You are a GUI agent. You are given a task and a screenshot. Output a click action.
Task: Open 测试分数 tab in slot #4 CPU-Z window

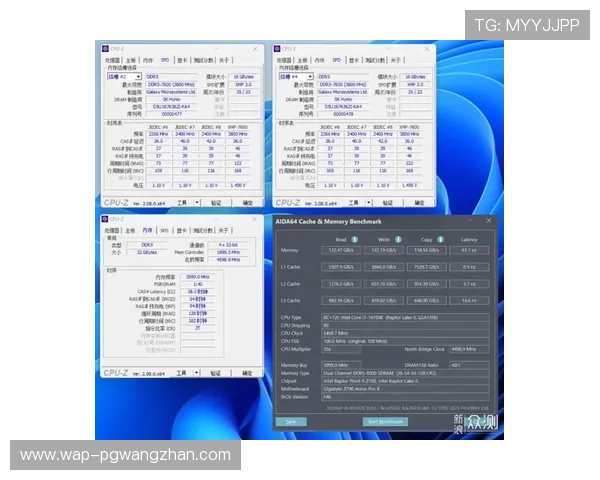click(x=375, y=60)
